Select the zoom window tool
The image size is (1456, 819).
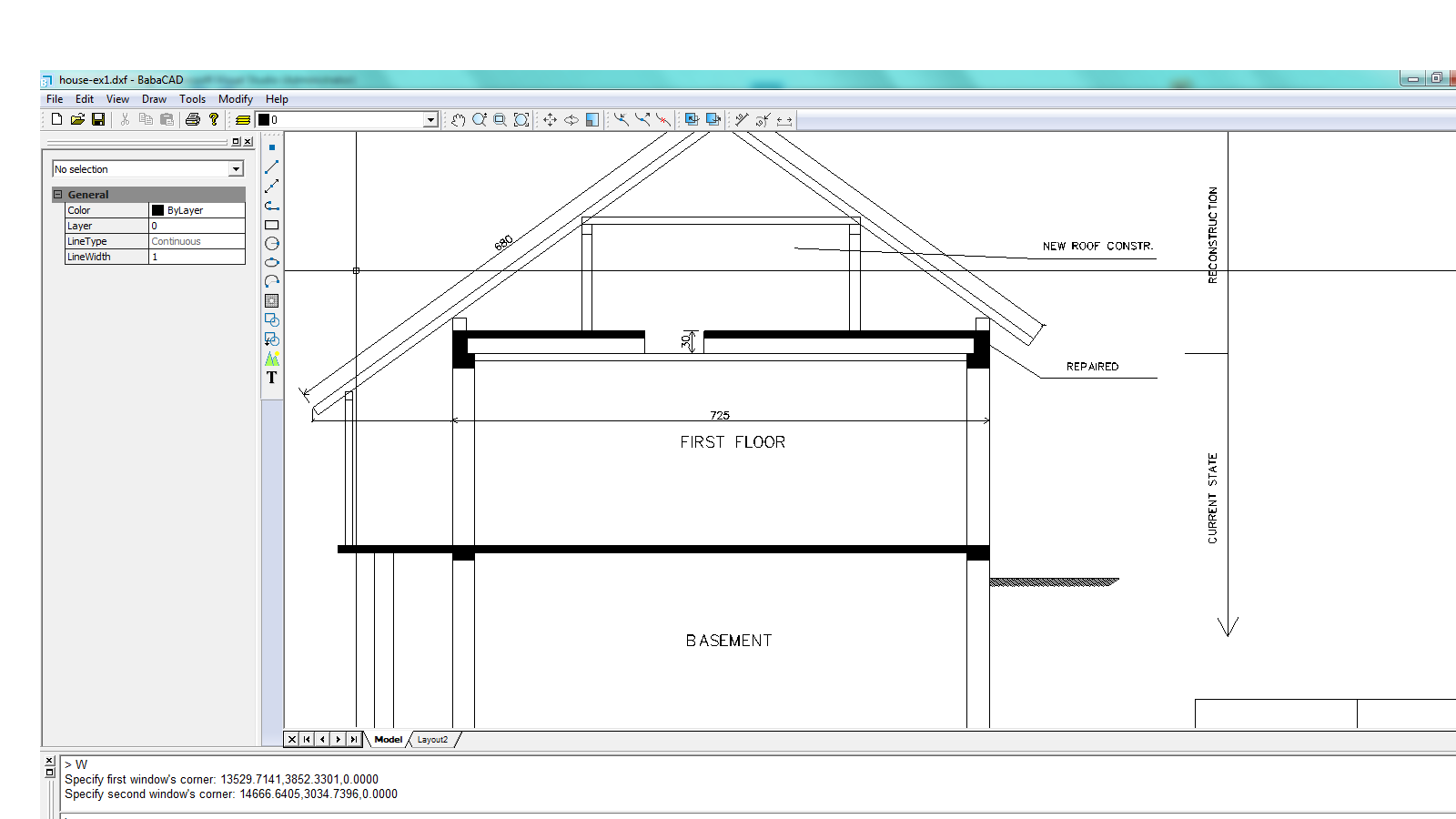click(500, 119)
